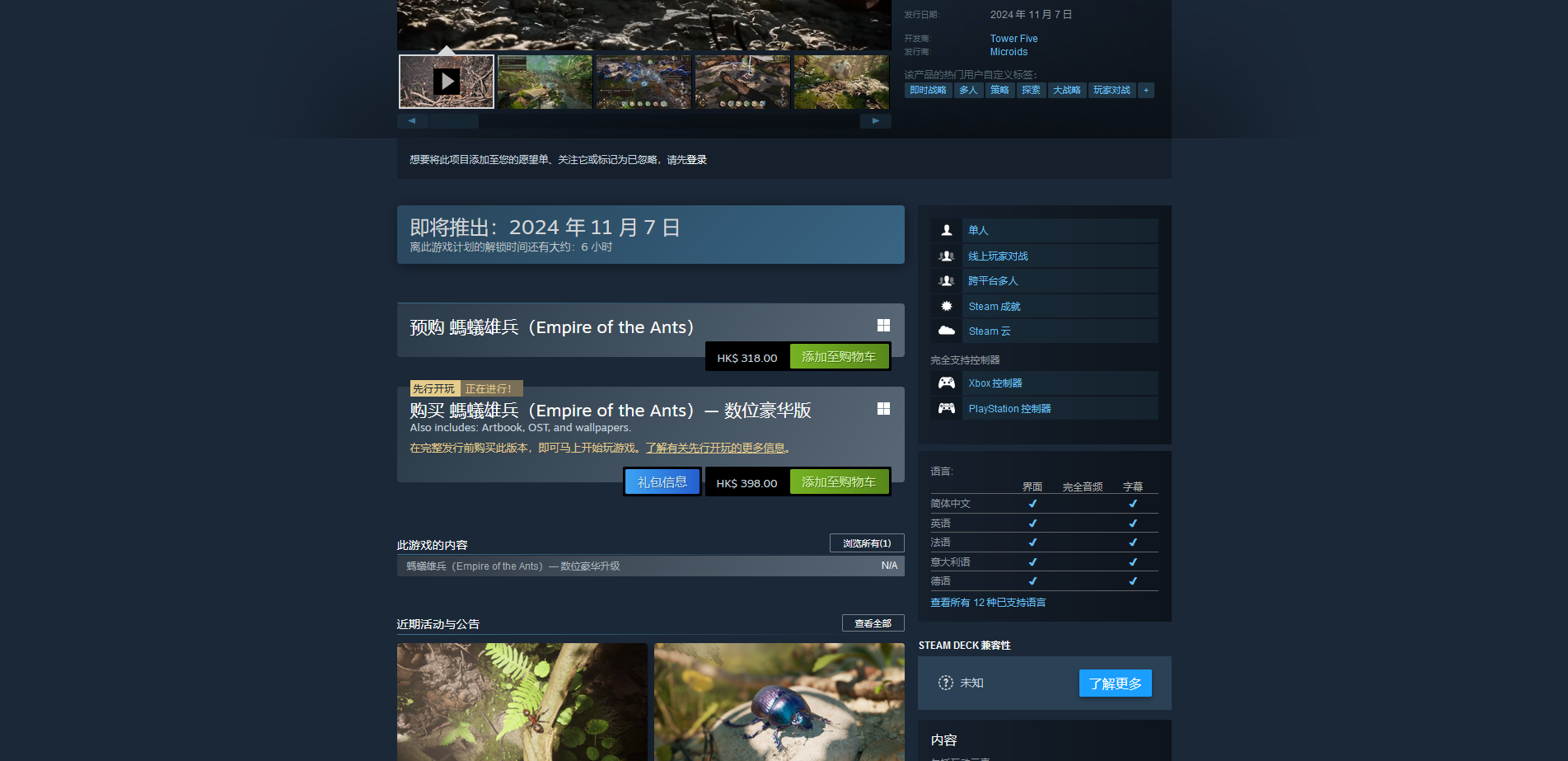Click 简体中文 interface checkmark

1032,504
